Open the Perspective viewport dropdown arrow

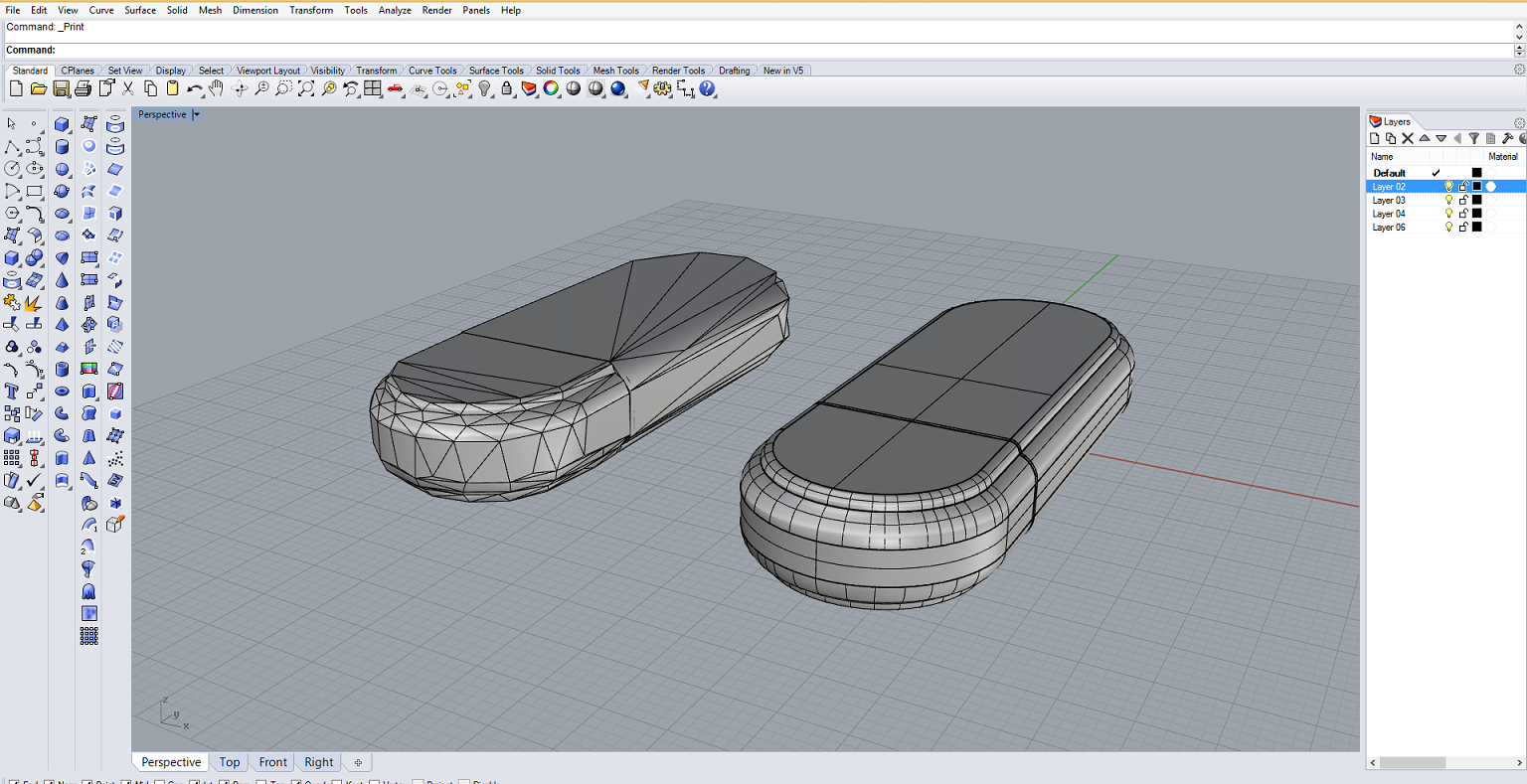tap(196, 114)
